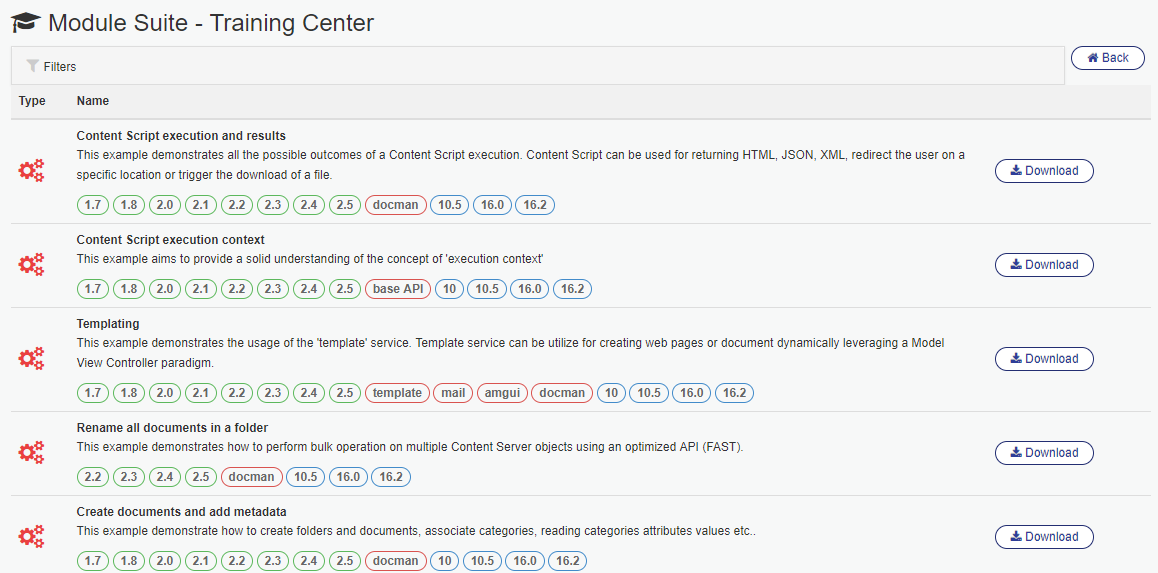
Task: Click the 'mail' tag badge
Action: tap(453, 393)
